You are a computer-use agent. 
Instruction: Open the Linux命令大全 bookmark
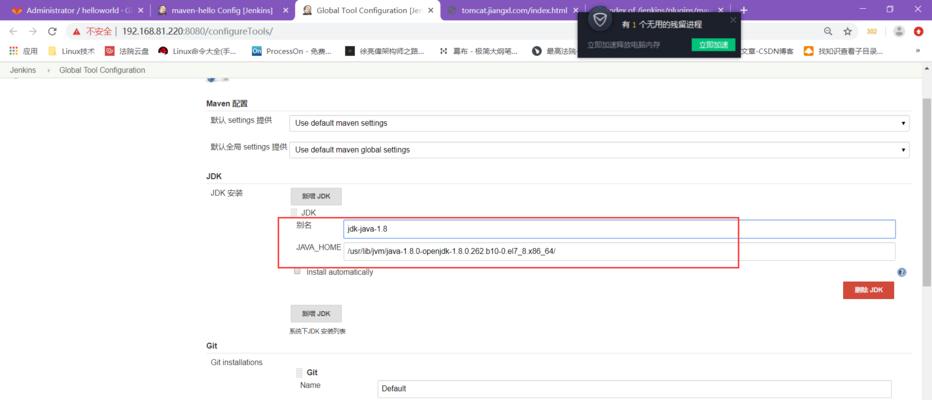[x=197, y=51]
